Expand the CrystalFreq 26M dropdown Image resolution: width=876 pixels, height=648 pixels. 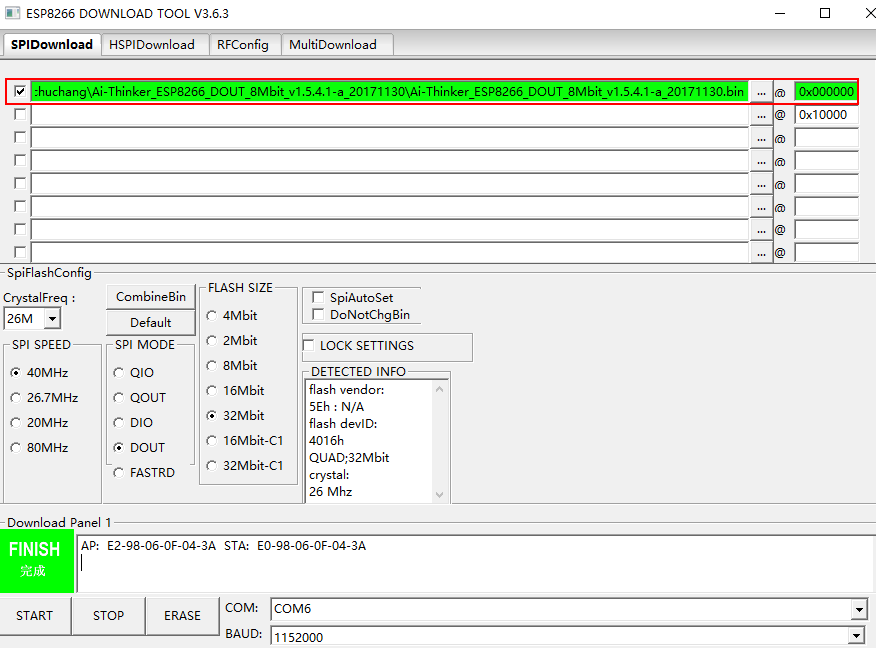[53, 319]
